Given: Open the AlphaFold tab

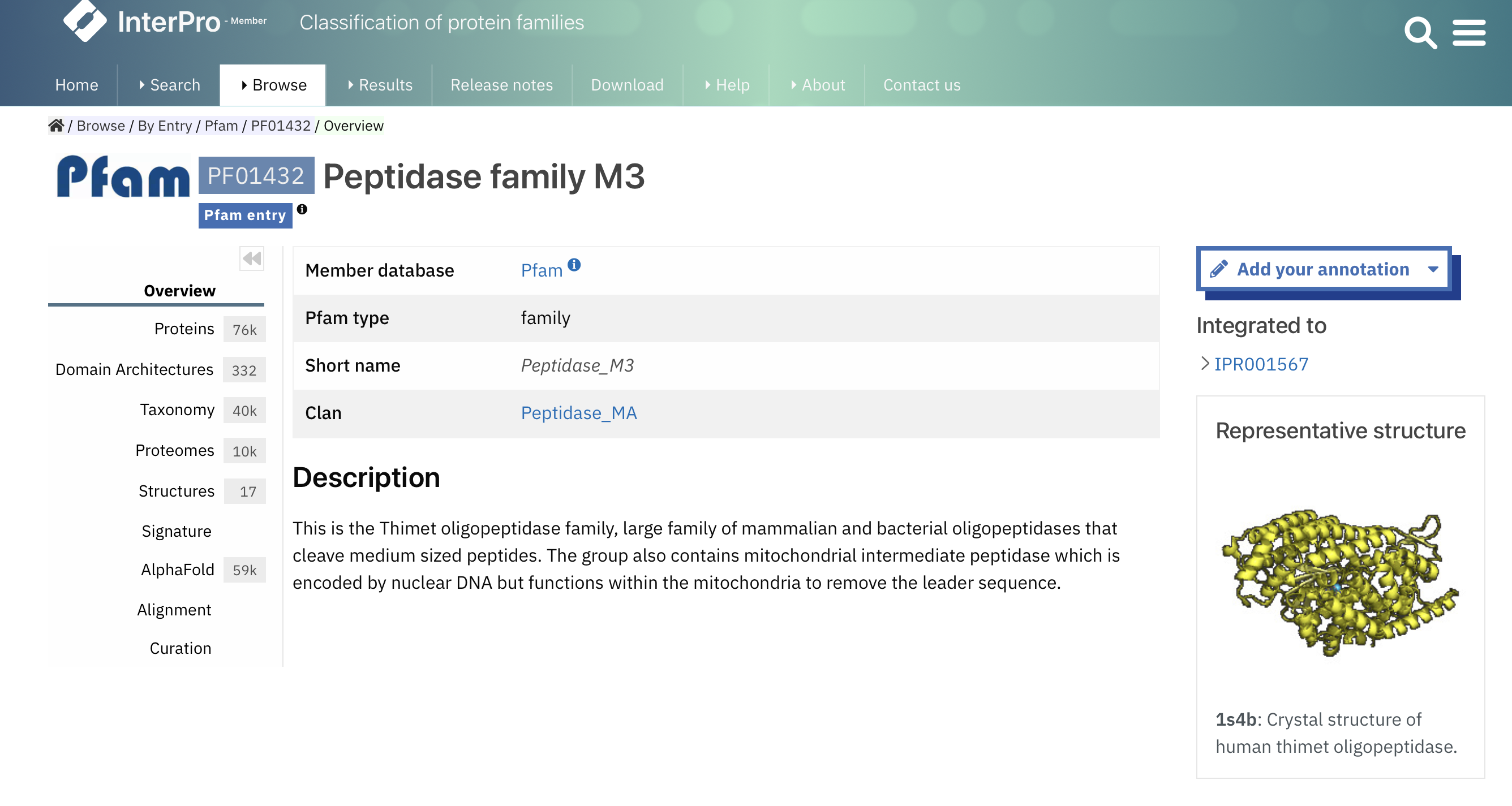Looking at the screenshot, I should coord(178,570).
